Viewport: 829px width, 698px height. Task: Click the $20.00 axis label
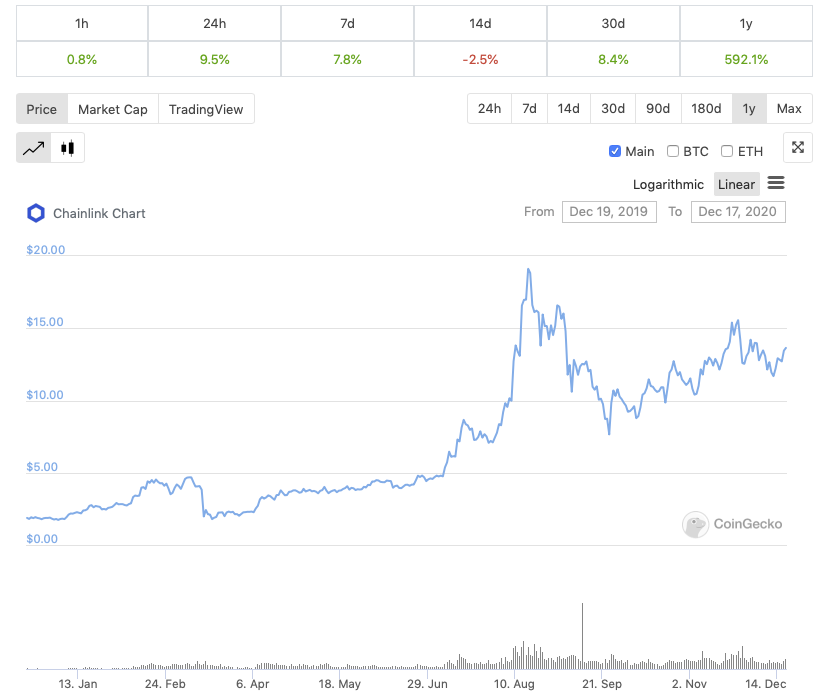pos(45,250)
